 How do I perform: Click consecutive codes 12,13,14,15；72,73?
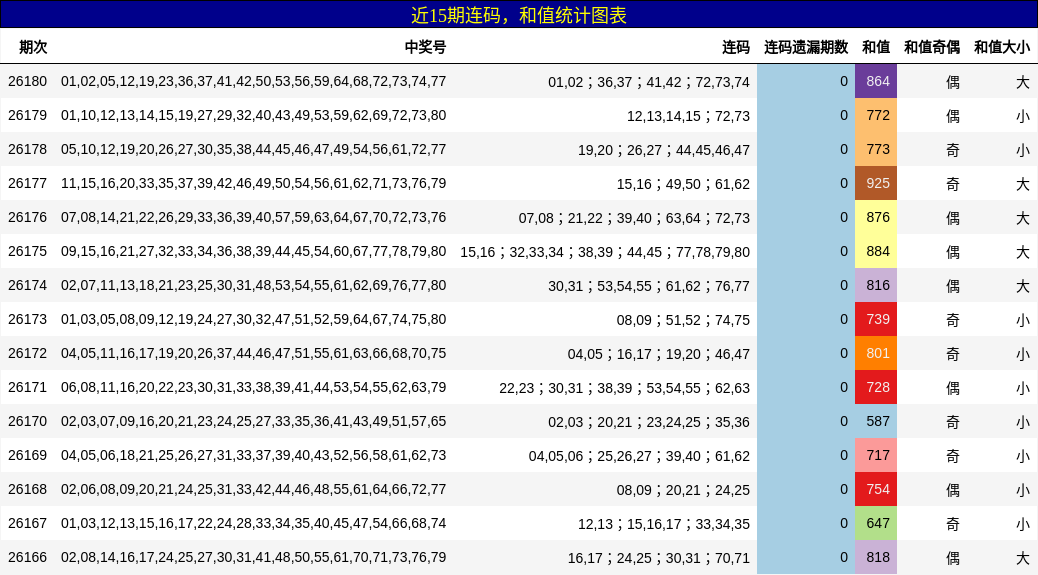pos(688,116)
